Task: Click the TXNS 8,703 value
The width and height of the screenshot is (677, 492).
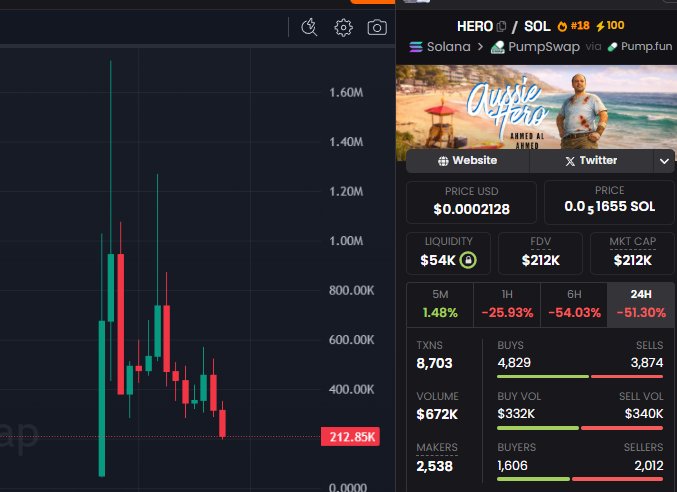Action: tap(434, 363)
